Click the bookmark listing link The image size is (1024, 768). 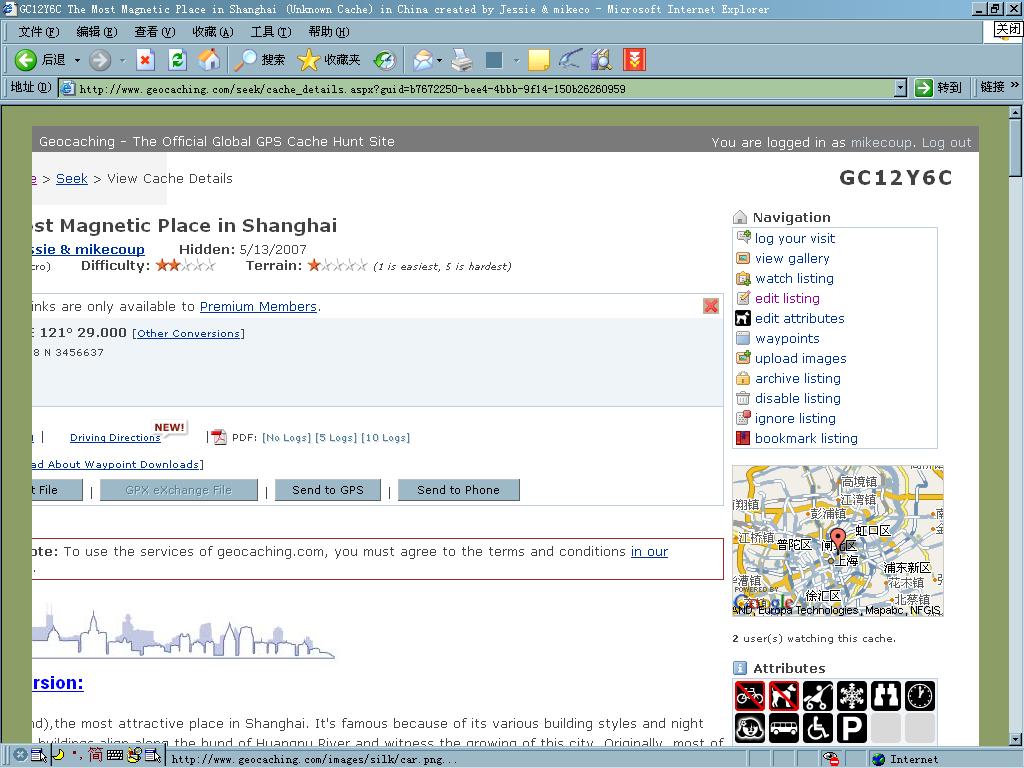point(806,439)
